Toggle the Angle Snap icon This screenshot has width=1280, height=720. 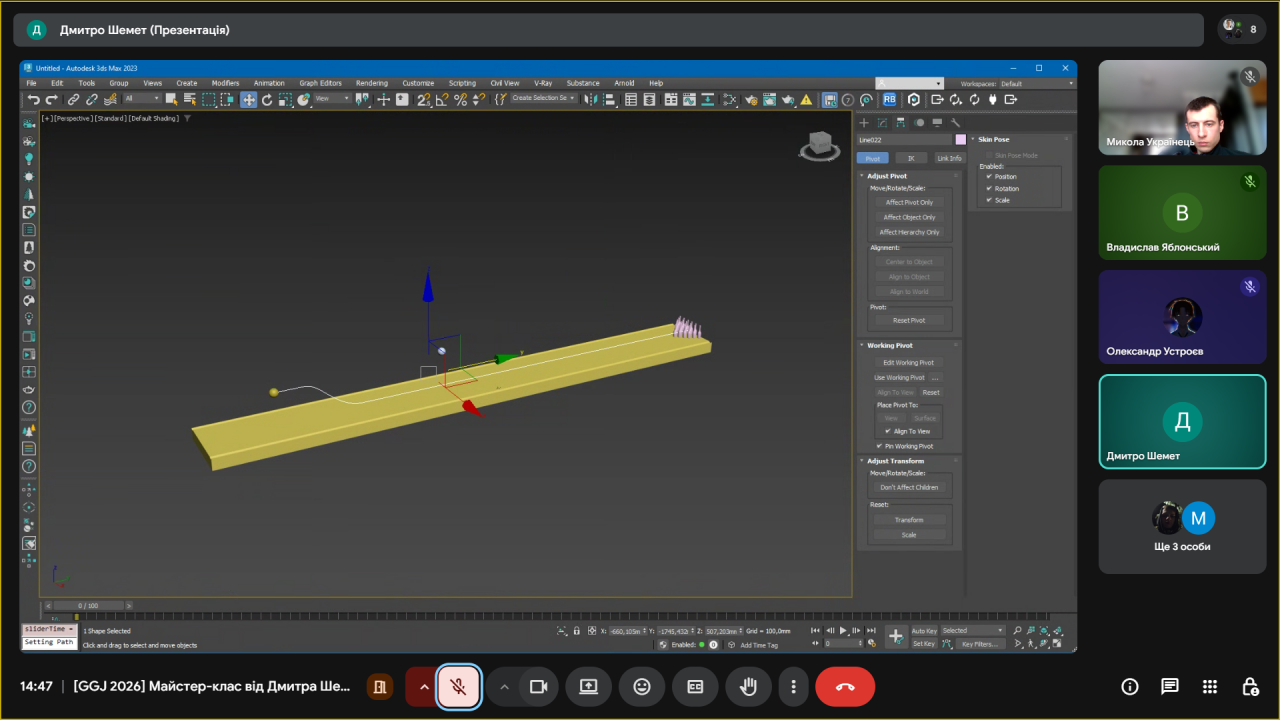[x=442, y=99]
